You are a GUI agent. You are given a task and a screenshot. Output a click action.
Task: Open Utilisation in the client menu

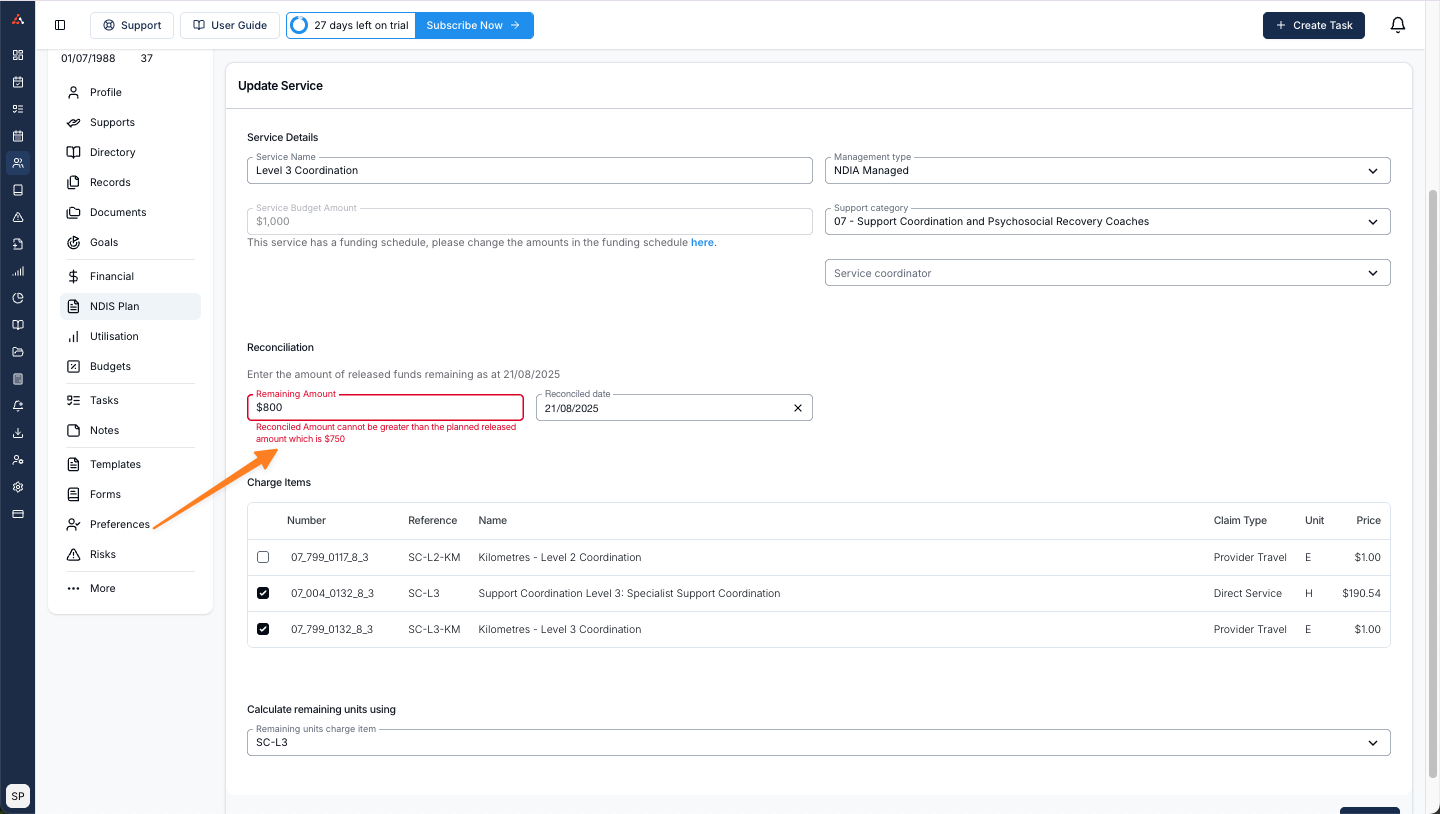pos(130,336)
